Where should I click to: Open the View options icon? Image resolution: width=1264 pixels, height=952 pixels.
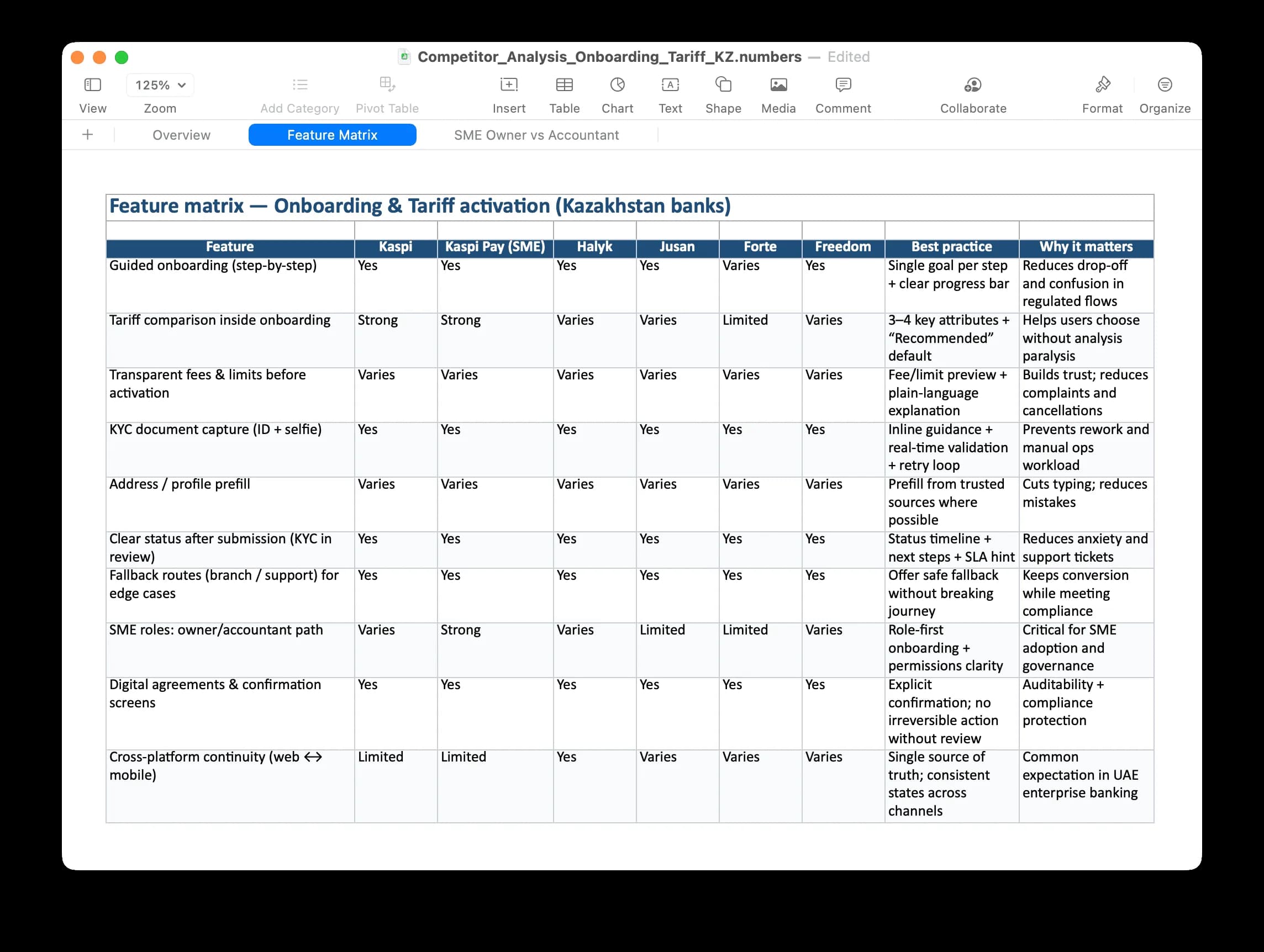tap(92, 84)
